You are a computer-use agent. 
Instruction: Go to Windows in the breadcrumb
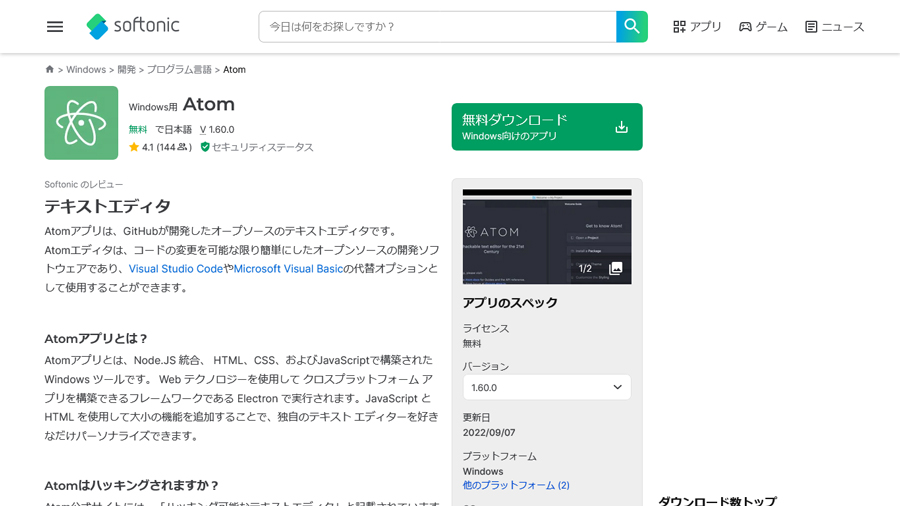(x=86, y=70)
